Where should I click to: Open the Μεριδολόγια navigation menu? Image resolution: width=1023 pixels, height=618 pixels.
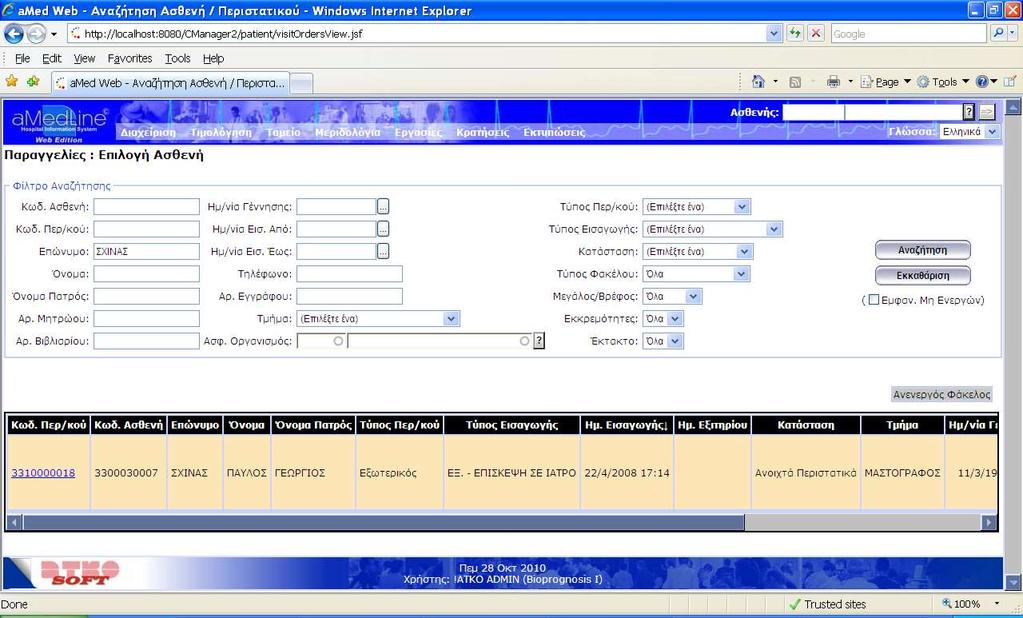pyautogui.click(x=347, y=132)
